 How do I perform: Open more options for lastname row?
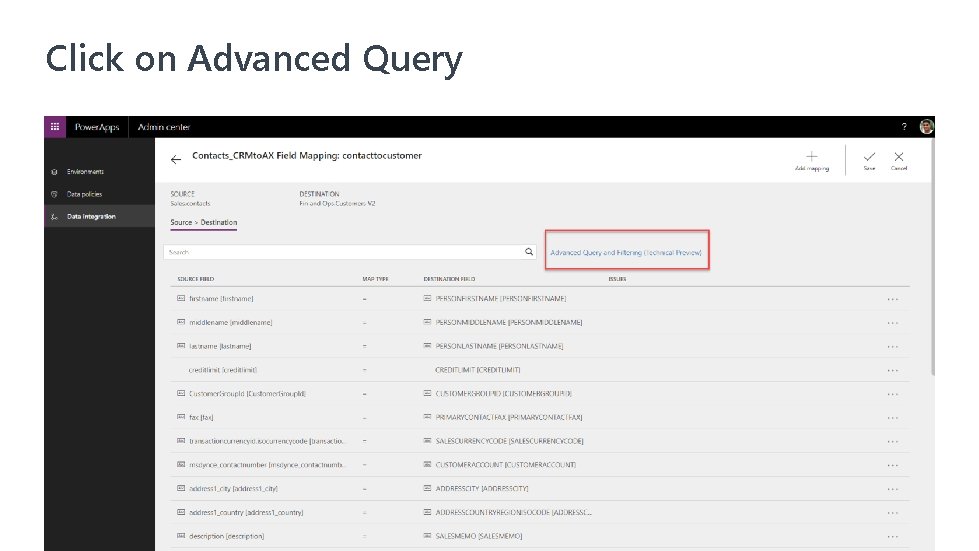[x=892, y=346]
